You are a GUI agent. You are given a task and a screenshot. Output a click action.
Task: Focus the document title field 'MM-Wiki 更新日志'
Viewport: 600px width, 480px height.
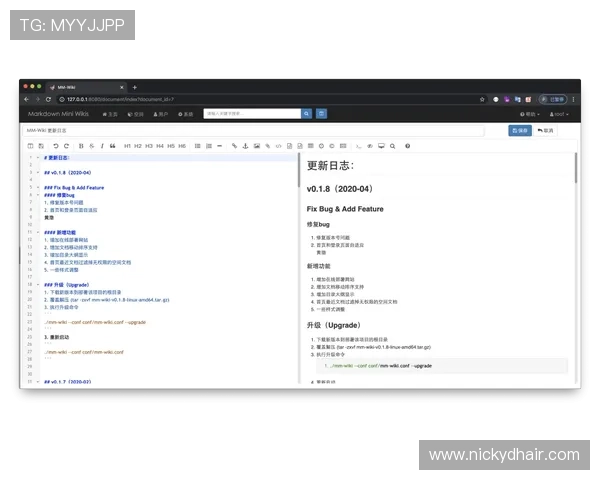tap(253, 131)
